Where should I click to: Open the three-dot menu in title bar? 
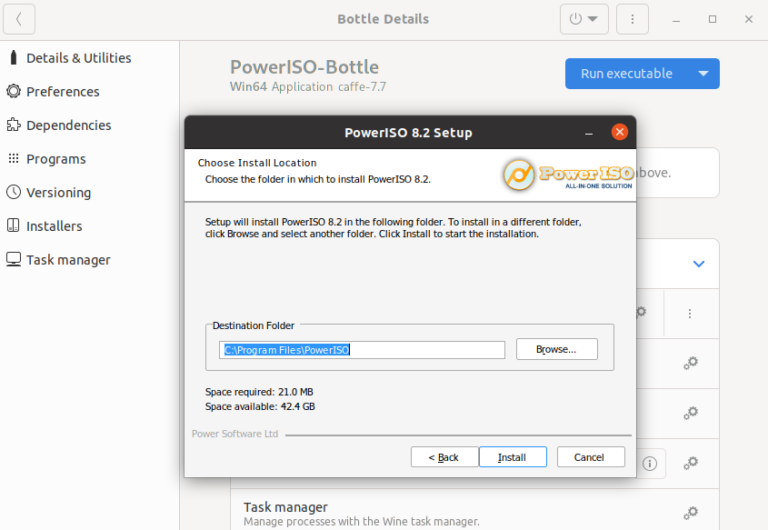pyautogui.click(x=632, y=19)
